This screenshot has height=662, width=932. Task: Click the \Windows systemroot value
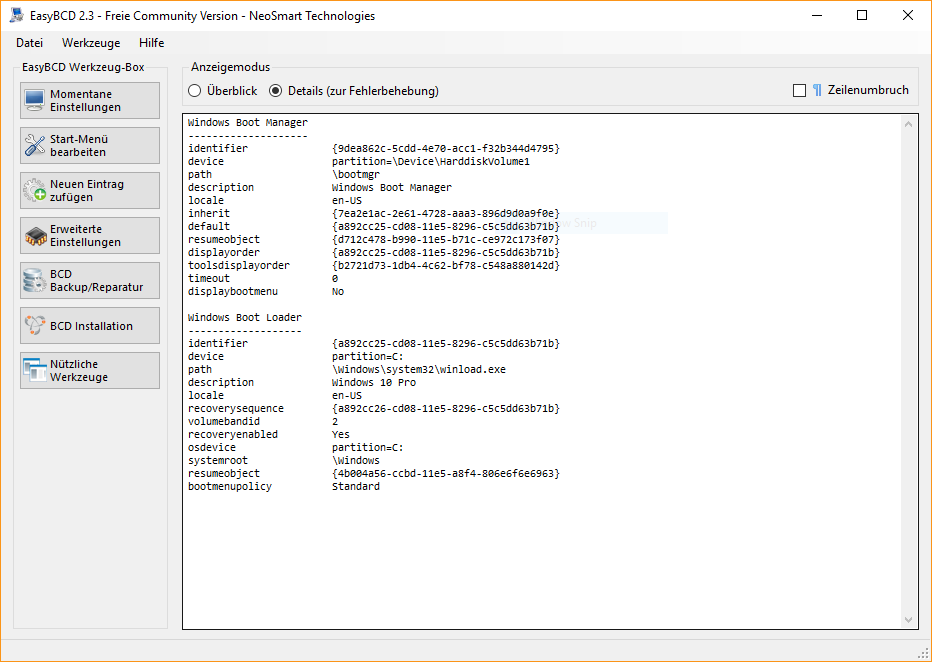pos(355,461)
